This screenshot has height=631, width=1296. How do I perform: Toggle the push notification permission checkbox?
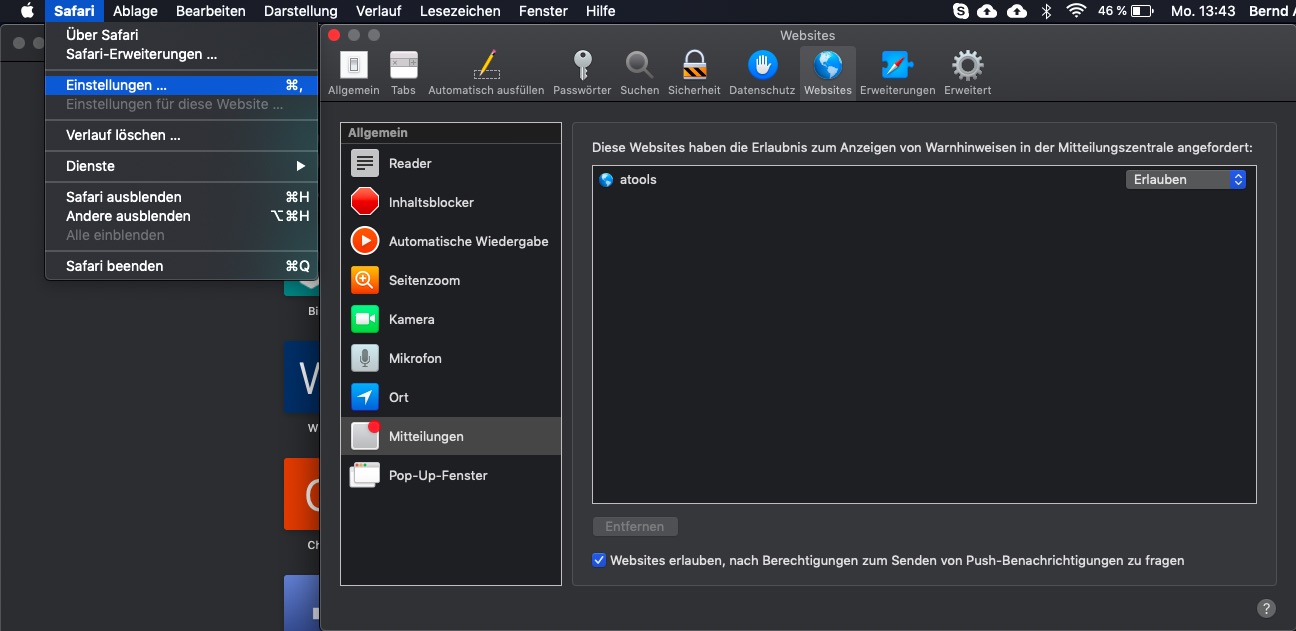pyautogui.click(x=599, y=560)
